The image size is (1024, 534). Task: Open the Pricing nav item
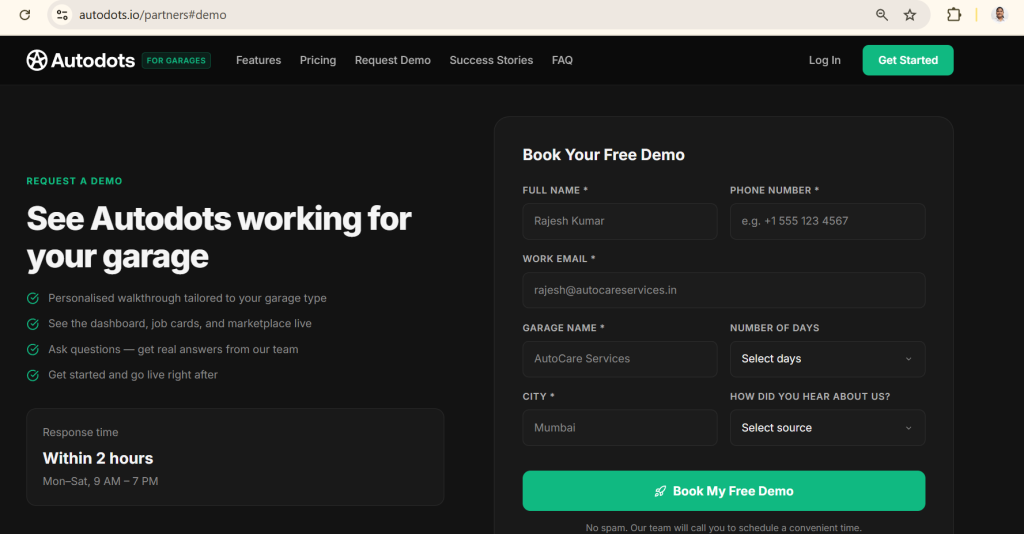tap(318, 60)
